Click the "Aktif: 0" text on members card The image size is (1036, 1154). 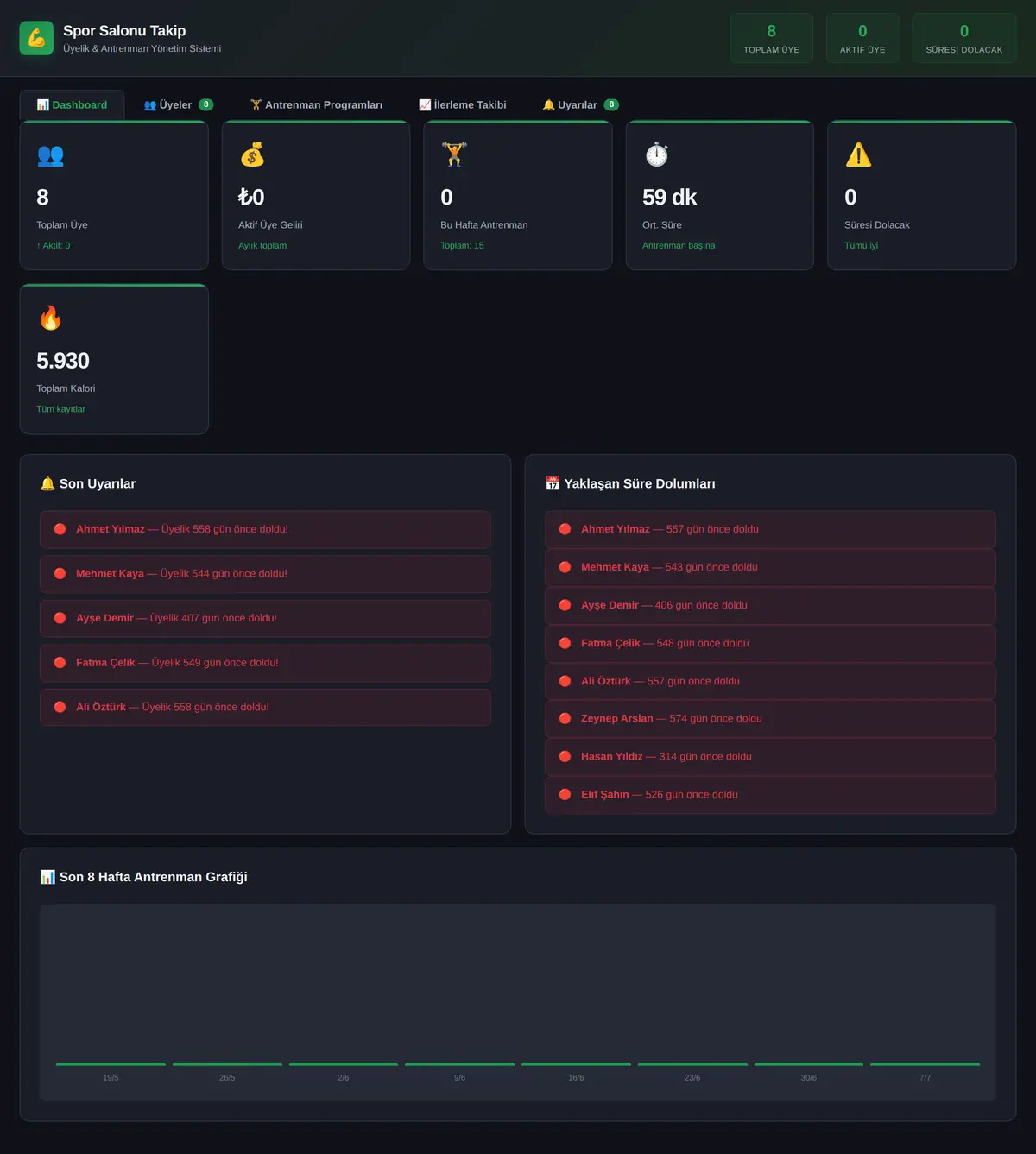click(54, 246)
